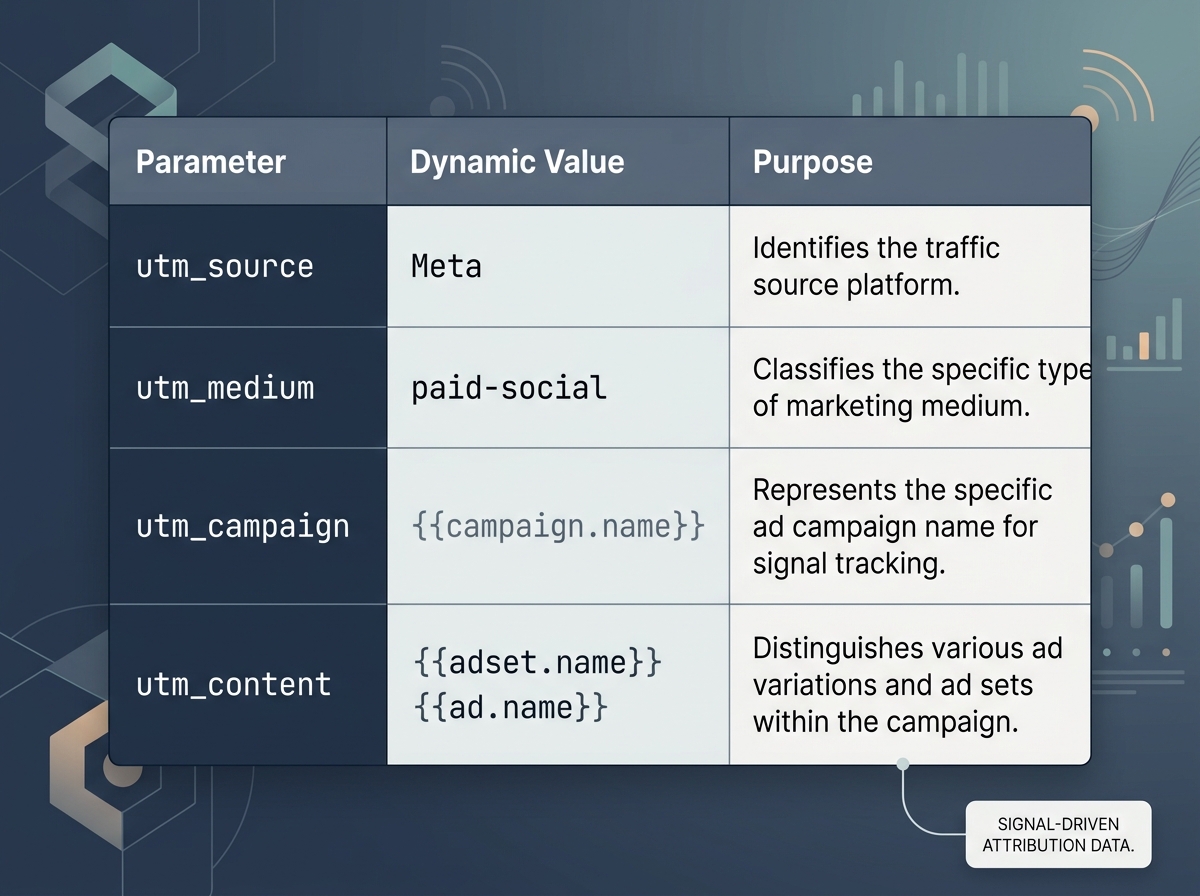Select the utm_medium parameter cell
This screenshot has height=896, width=1200.
[248, 387]
